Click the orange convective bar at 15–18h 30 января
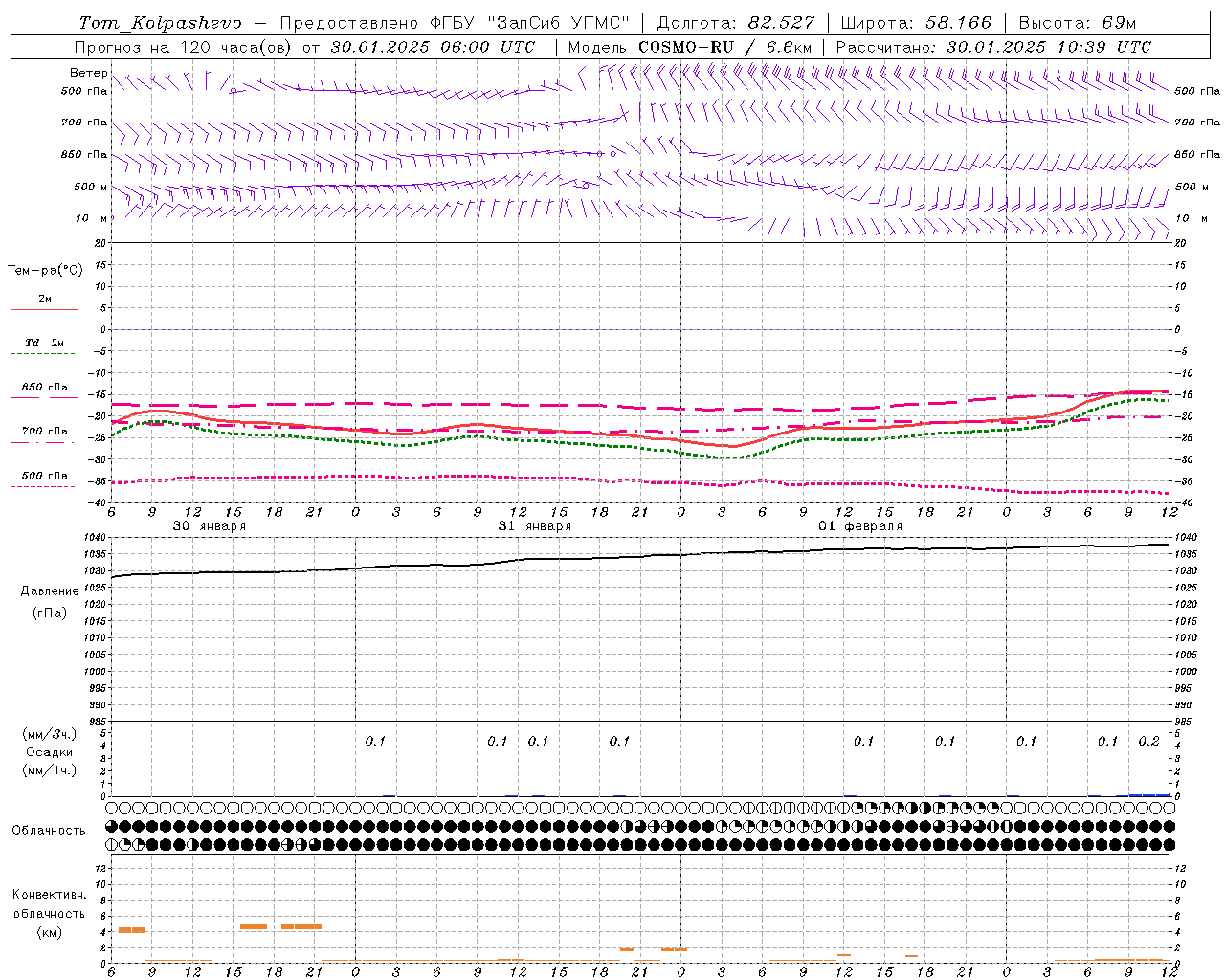The width and height of the screenshot is (1225, 980). click(254, 925)
